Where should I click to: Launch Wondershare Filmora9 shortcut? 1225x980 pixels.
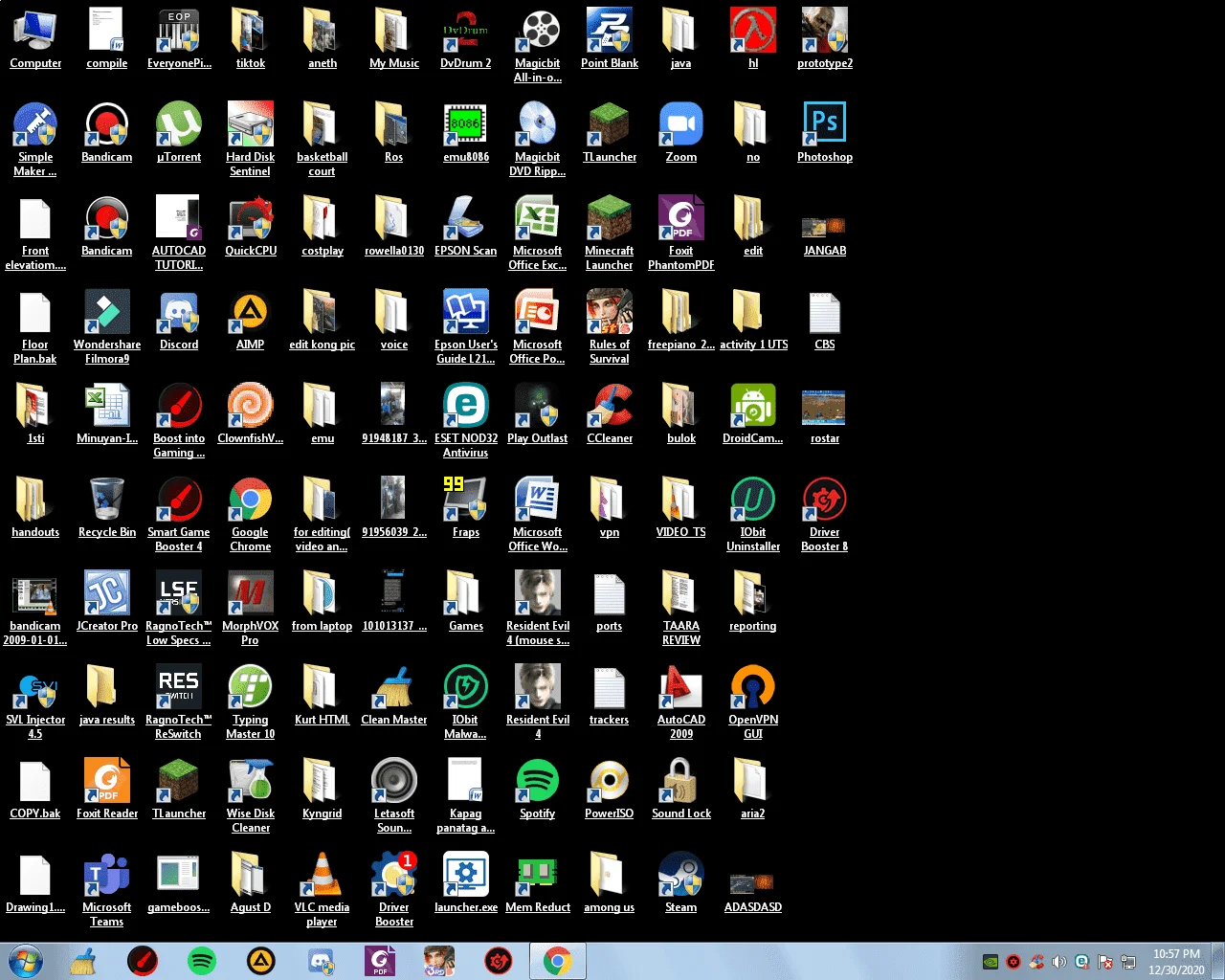point(107,326)
